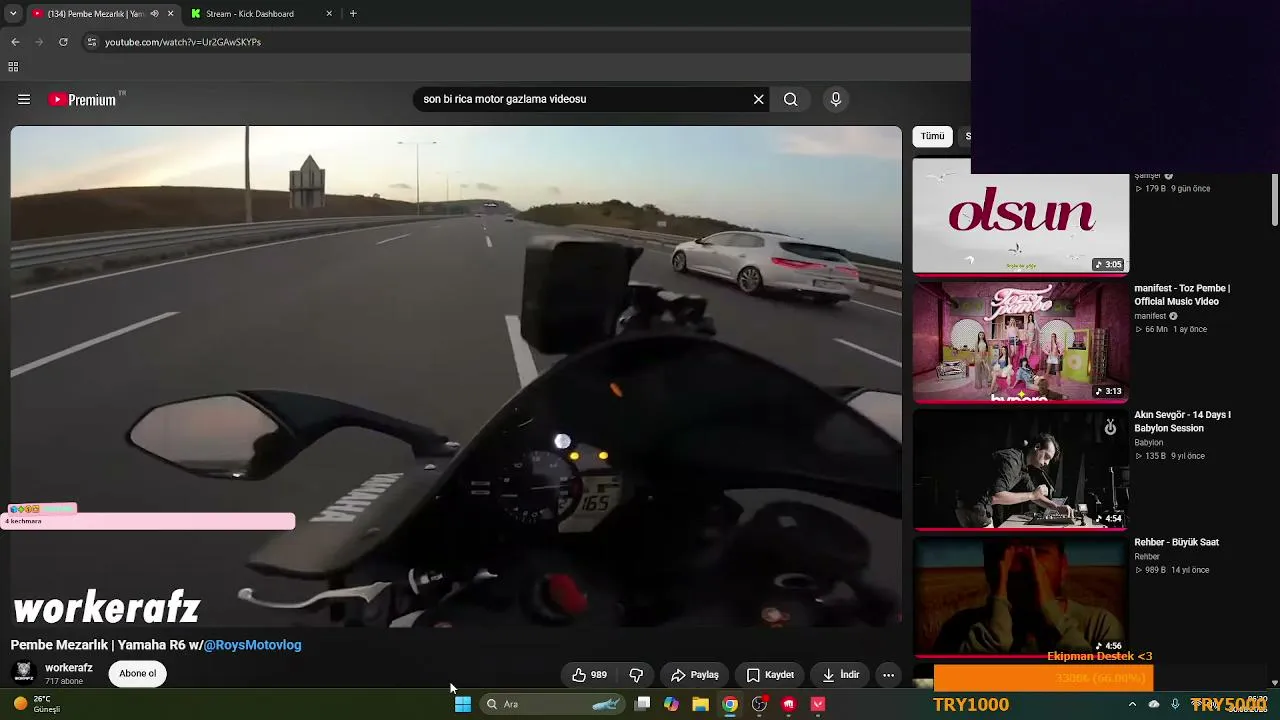Open the @RoysMotovlog channel link
The height and width of the screenshot is (720, 1280).
tap(252, 645)
